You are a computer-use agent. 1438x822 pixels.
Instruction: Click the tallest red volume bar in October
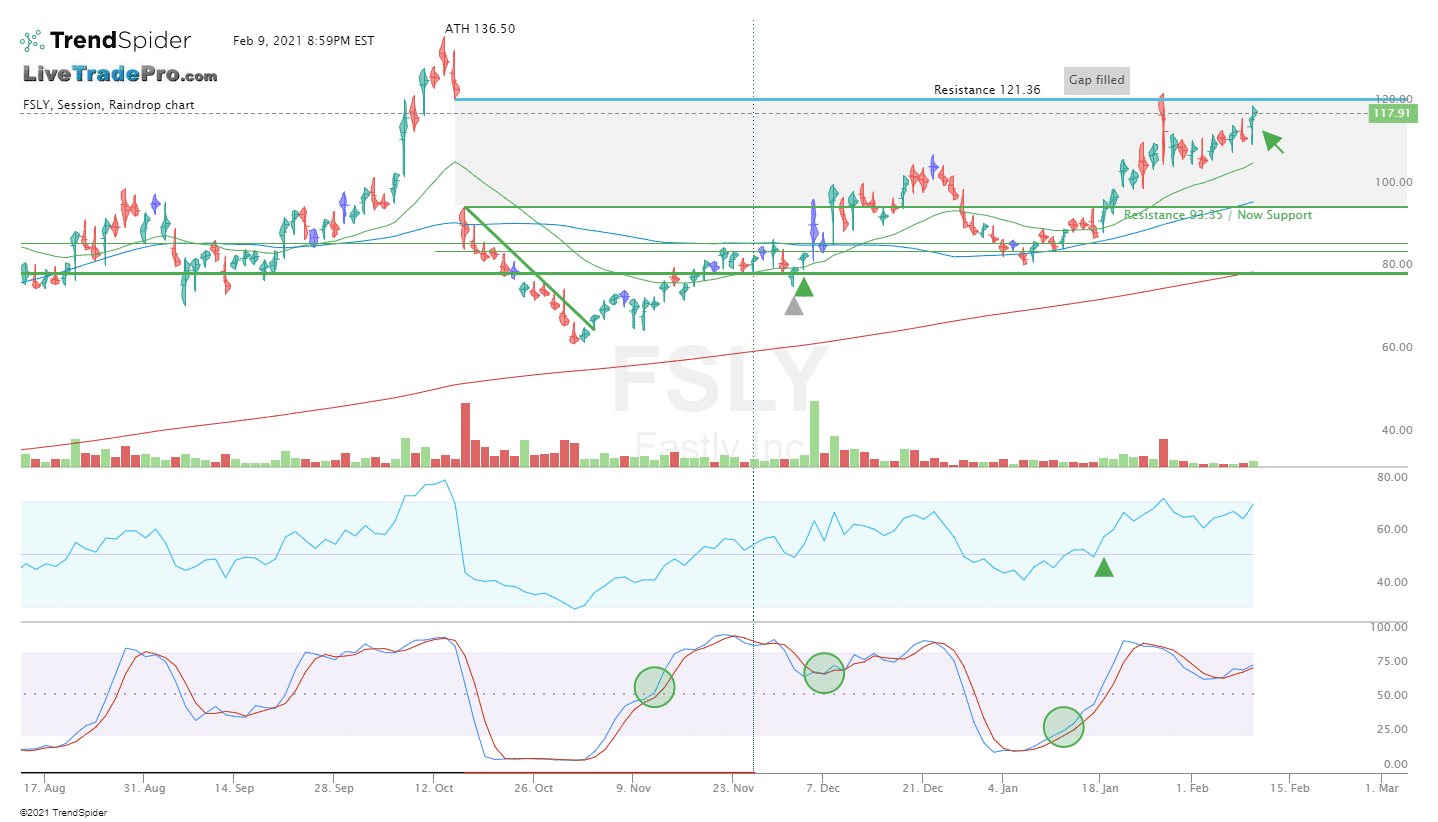(x=464, y=435)
